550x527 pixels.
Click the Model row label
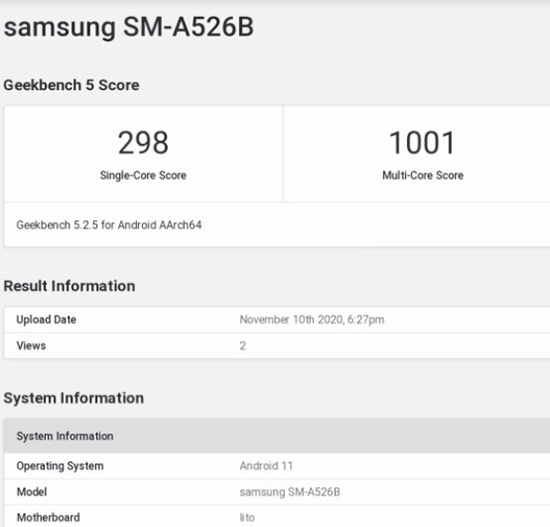[32, 492]
